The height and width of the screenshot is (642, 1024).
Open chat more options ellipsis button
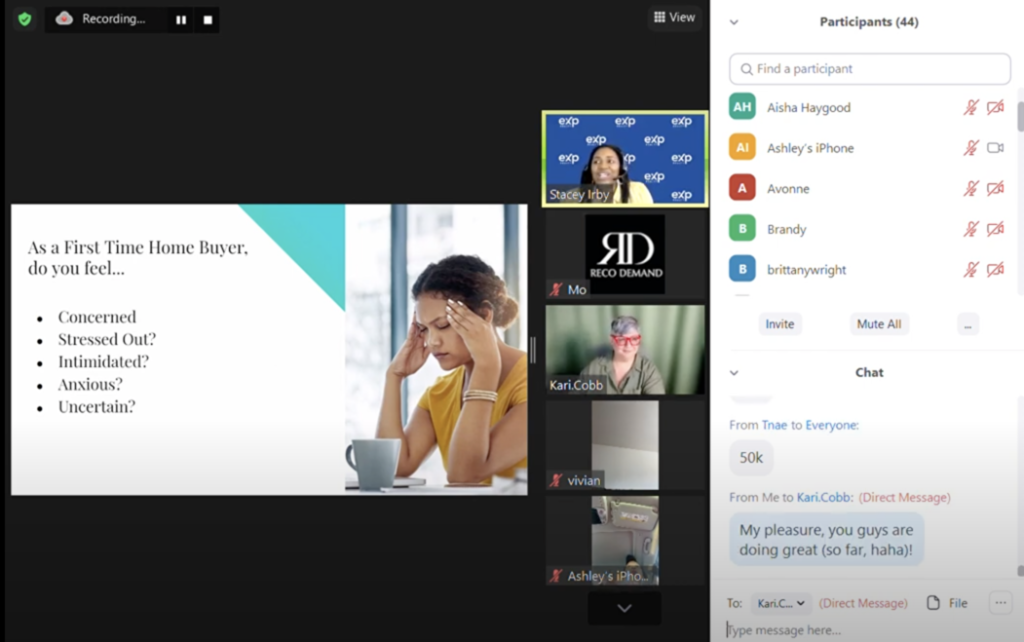(x=999, y=603)
